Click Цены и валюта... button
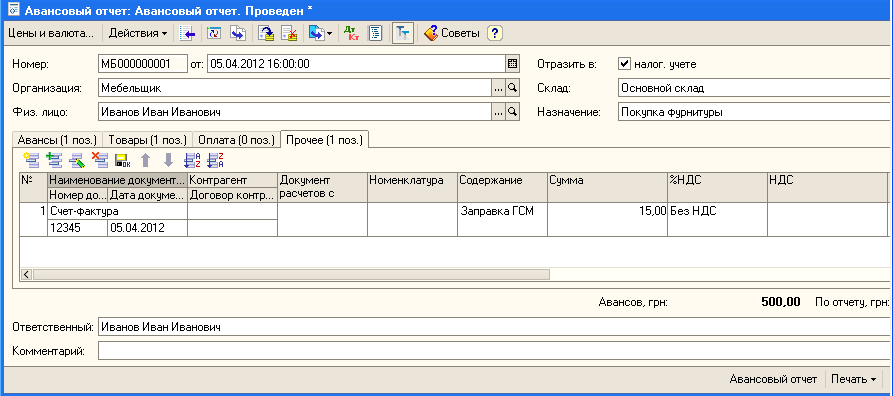This screenshot has height=396, width=893. pos(50,33)
